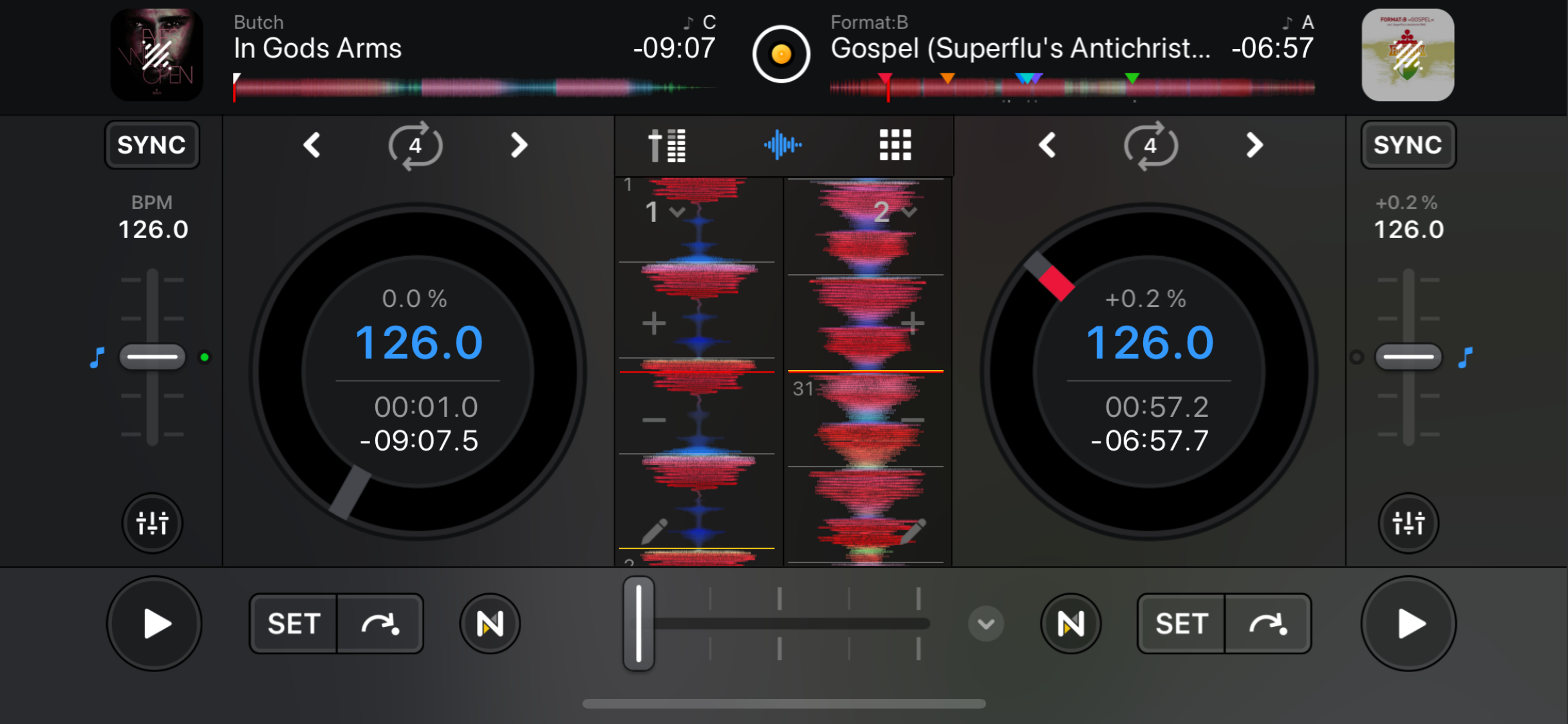
Task: Activate left deck 4-beat loop icon
Action: (415, 145)
